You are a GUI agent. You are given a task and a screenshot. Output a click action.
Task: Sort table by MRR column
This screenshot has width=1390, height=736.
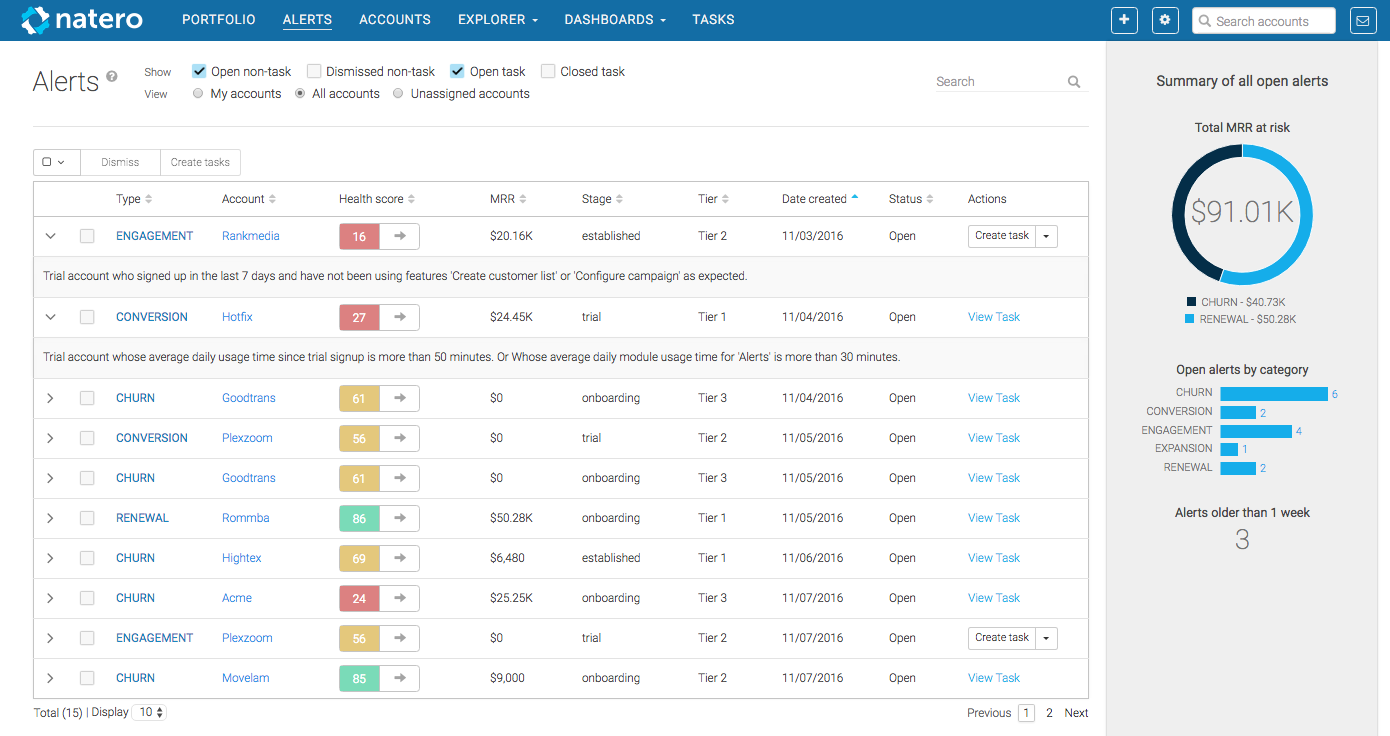point(508,199)
